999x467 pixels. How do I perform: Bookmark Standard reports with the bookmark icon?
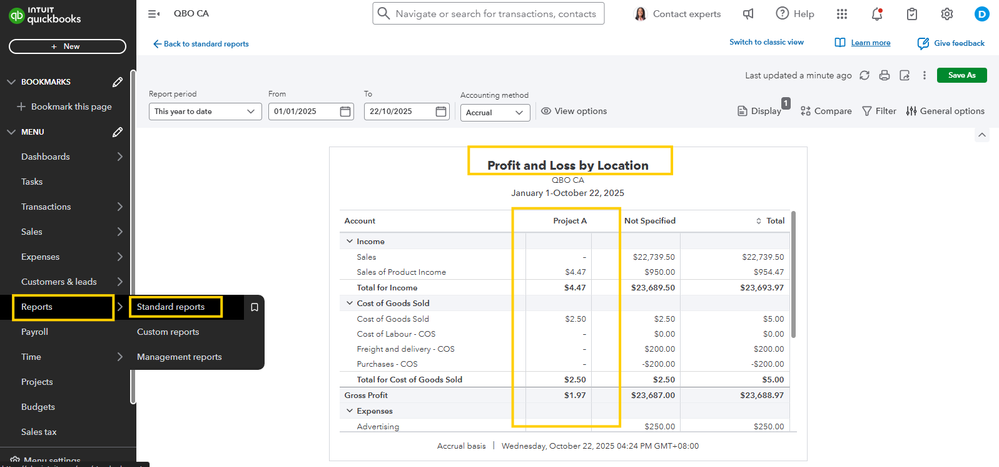click(x=254, y=307)
